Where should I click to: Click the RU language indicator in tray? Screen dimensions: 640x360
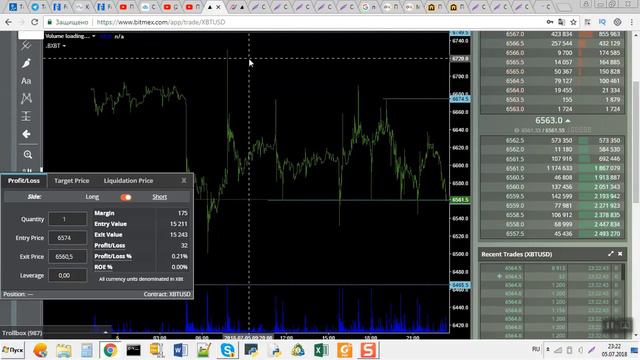click(x=536, y=349)
